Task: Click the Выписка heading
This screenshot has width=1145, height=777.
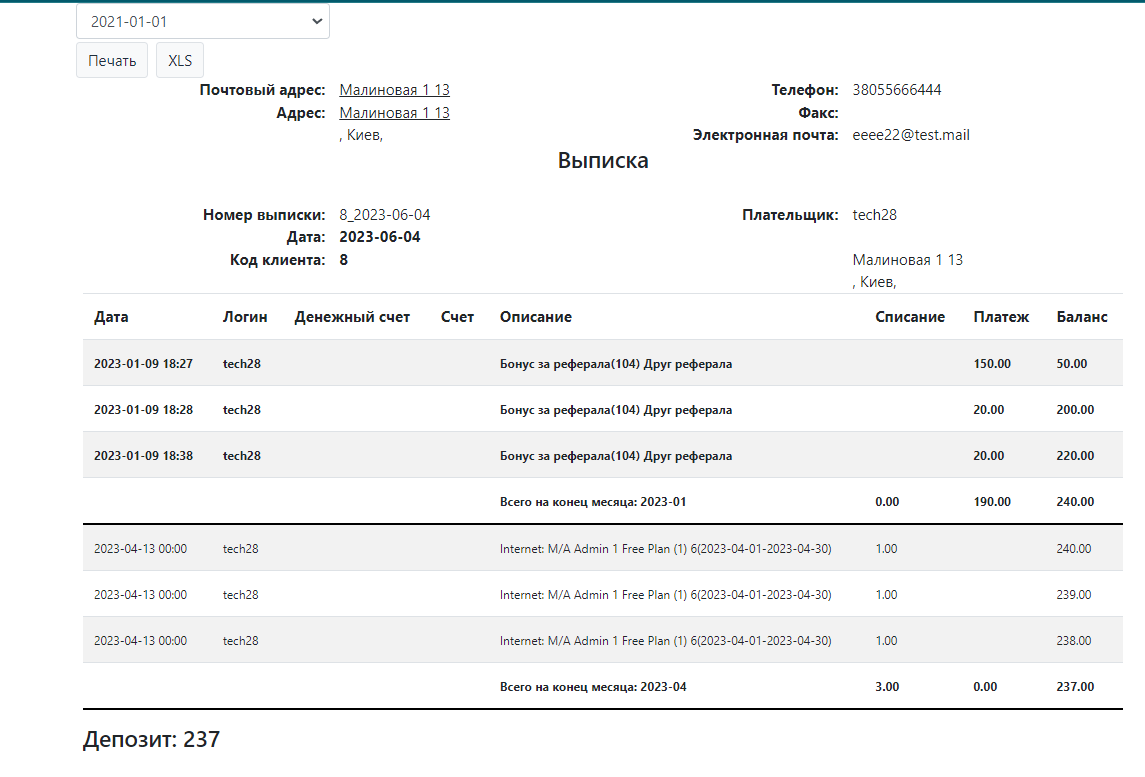Action: coord(603,161)
